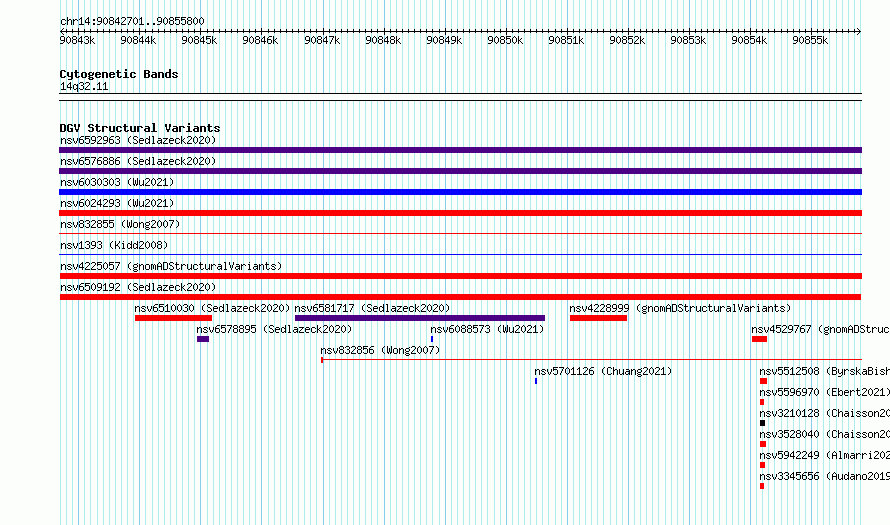The image size is (890, 525).
Task: Open the nsv6576886 (Sedlazeck2020) variant label
Action: pos(138,161)
